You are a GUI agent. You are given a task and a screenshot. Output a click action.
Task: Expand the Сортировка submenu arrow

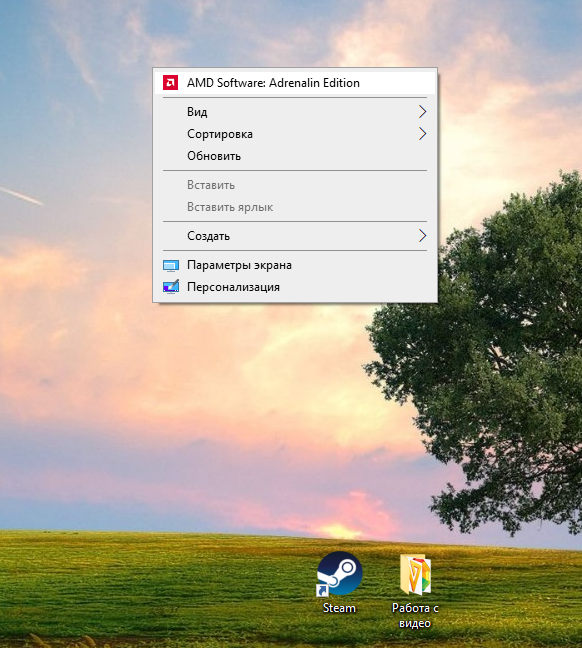coord(422,134)
